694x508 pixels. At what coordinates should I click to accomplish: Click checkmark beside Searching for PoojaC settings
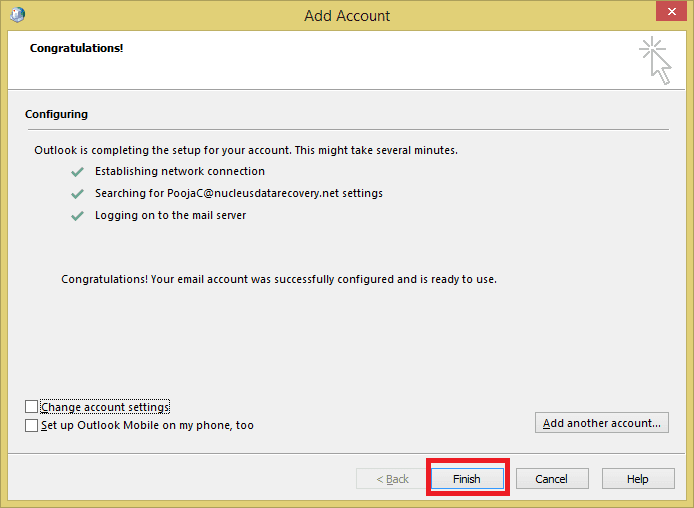(77, 194)
